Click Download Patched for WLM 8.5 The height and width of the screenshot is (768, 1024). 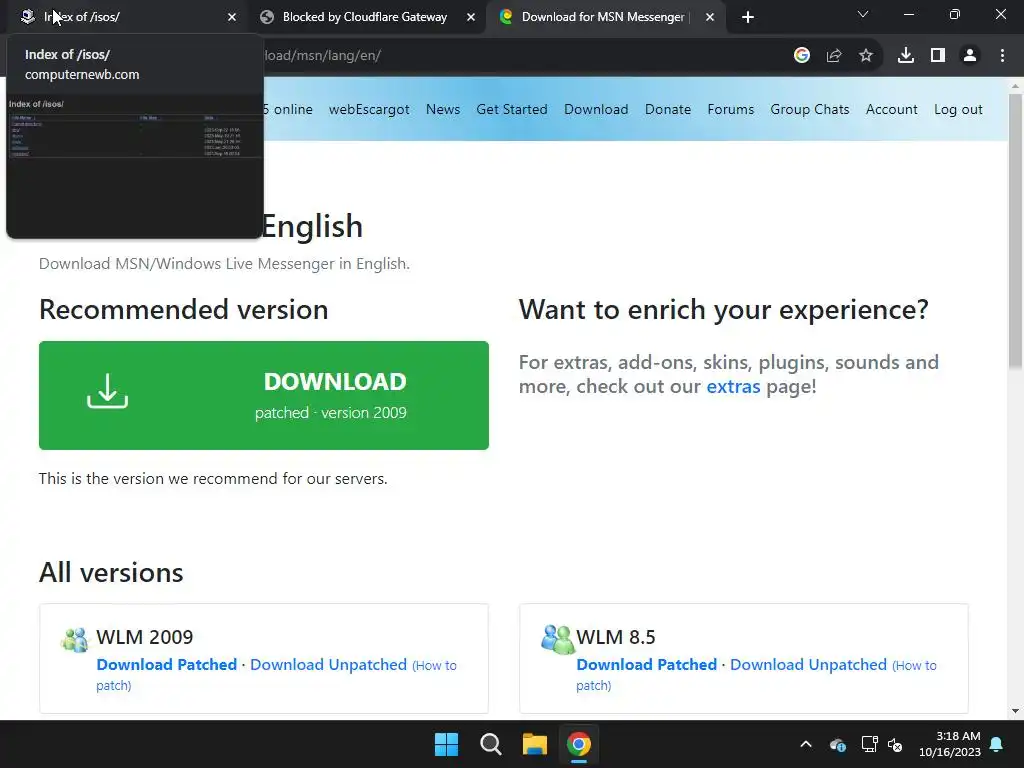pos(647,665)
